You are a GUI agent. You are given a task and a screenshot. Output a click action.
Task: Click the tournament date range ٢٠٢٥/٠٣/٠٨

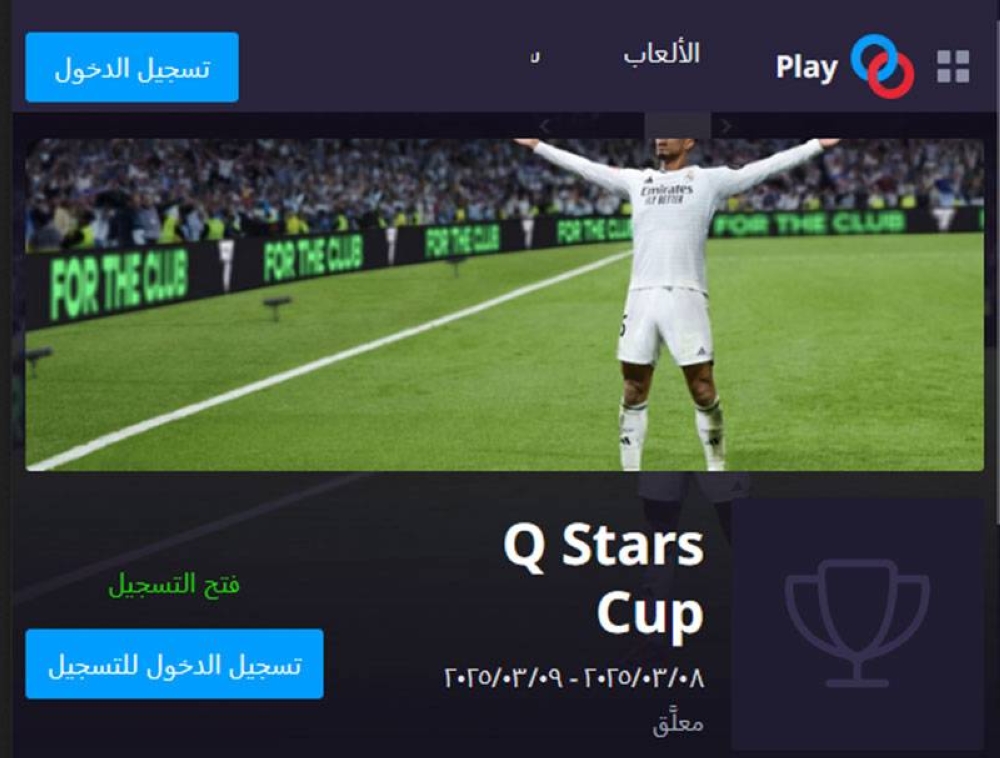(x=575, y=677)
